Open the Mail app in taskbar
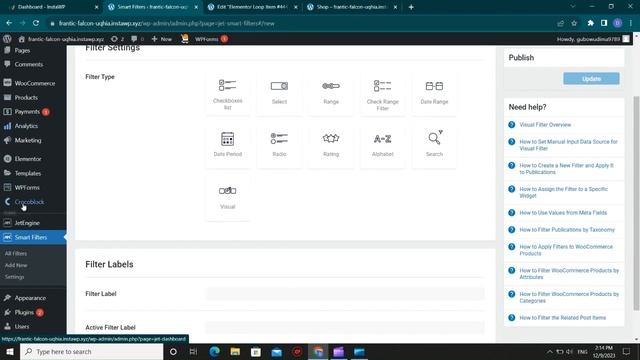This screenshot has width=640, height=360. [x=276, y=351]
